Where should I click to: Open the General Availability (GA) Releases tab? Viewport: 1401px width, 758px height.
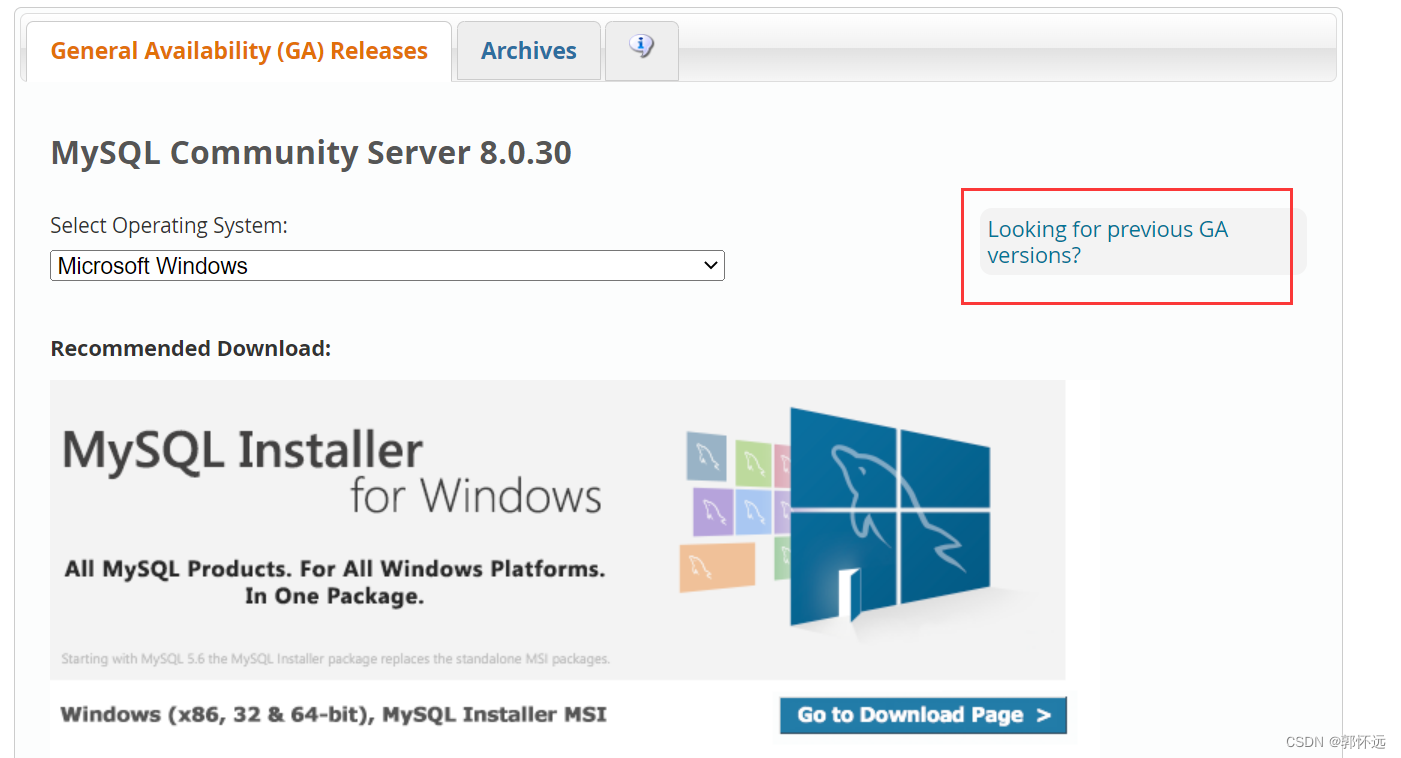point(238,51)
